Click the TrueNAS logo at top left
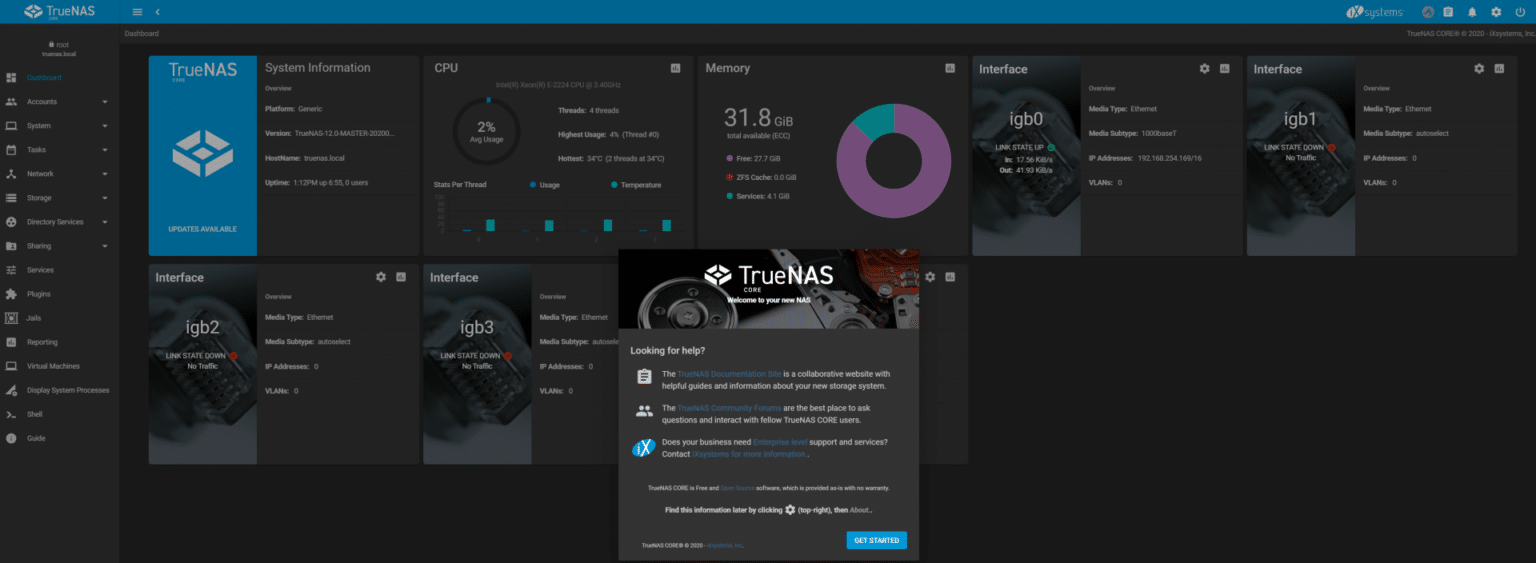The image size is (1536, 563). [59, 12]
